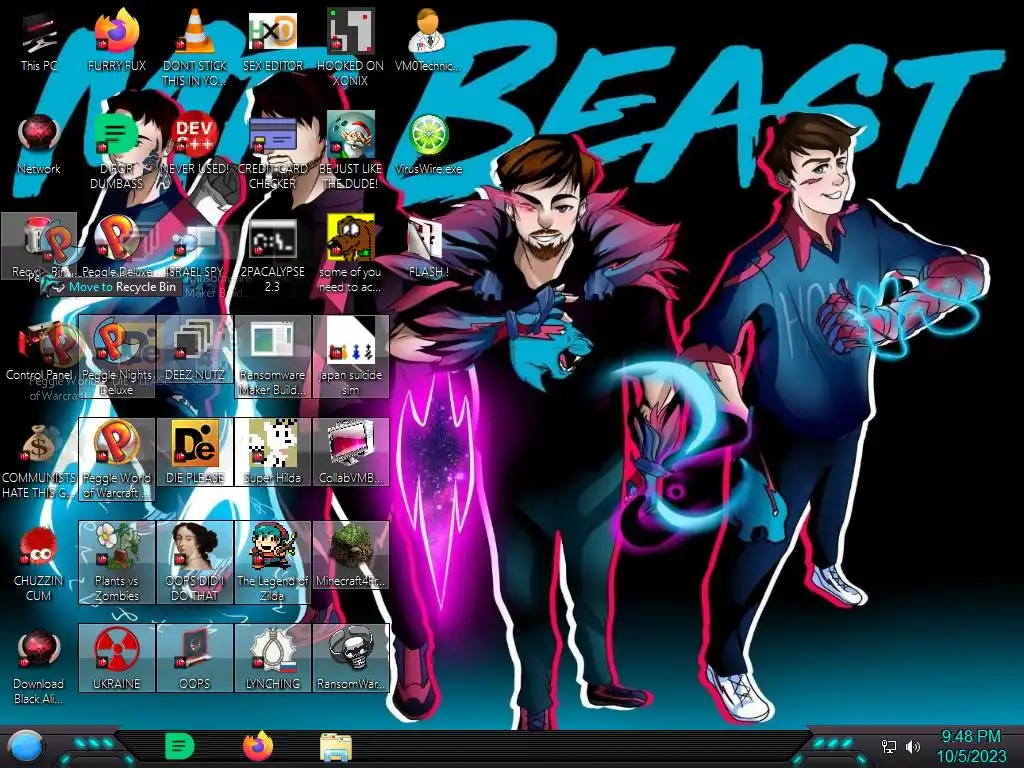1024x768 pixels.
Task: Launch Firefox from the taskbar
Action: 258,746
